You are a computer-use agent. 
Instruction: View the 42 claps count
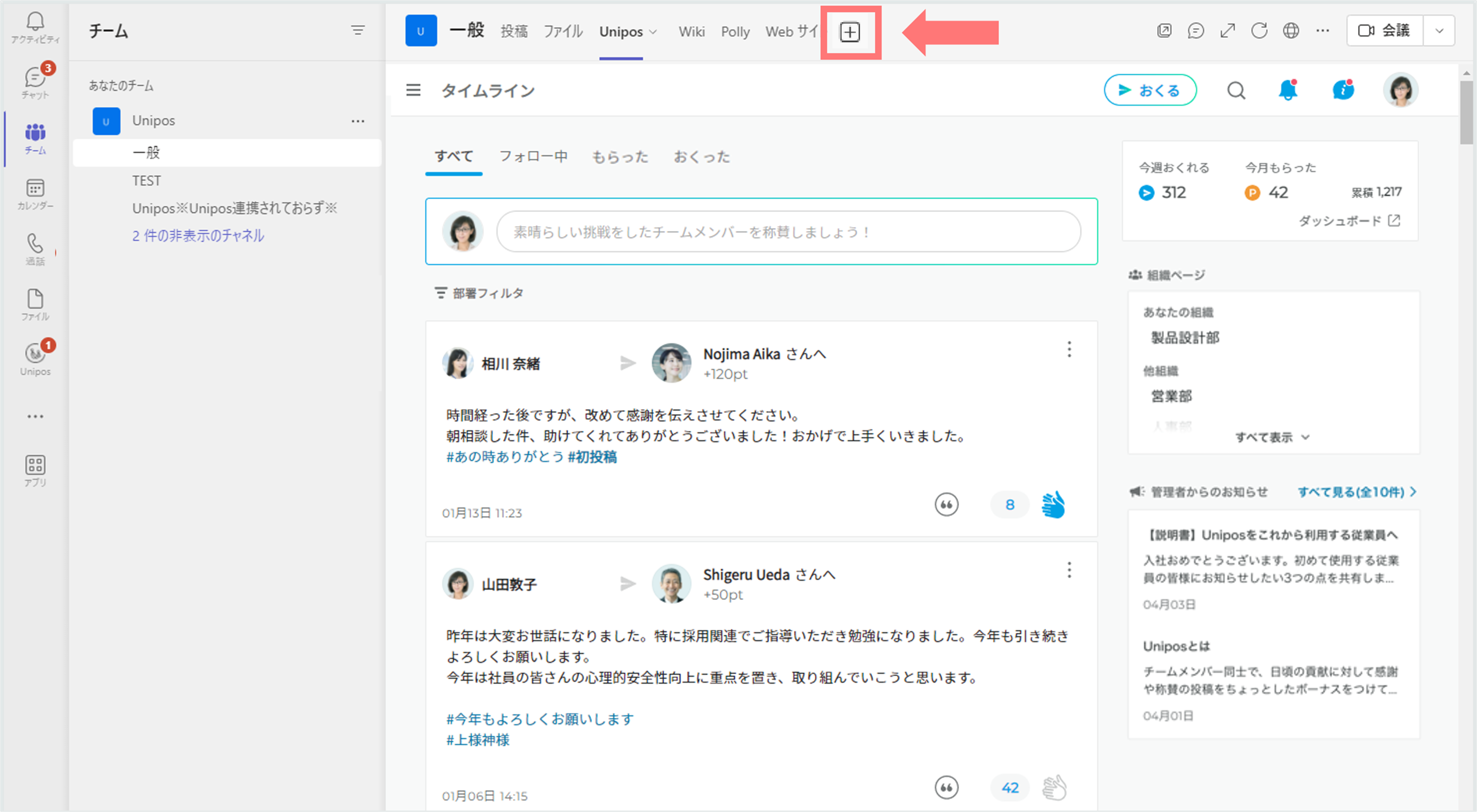[1010, 787]
